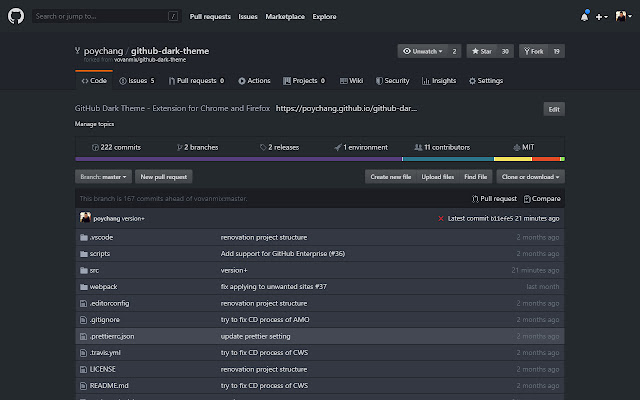Click the teal language bar segment
This screenshot has height=400, width=640.
click(x=448, y=159)
